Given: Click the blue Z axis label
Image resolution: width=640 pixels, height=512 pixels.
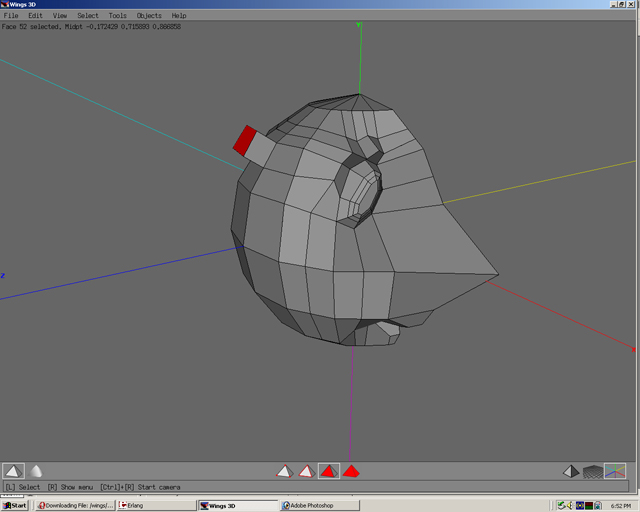Looking at the screenshot, I should coord(3,276).
